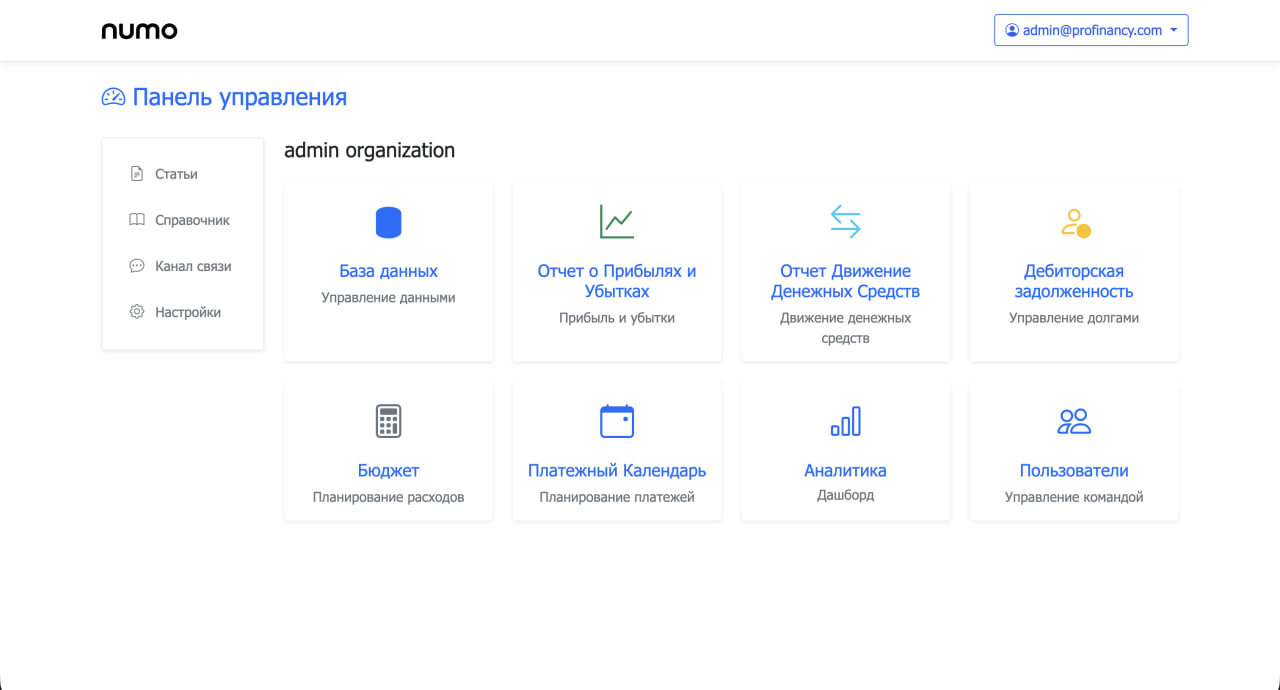Click the book icon beside Справочник
The width and height of the screenshot is (1280, 690).
click(x=137, y=220)
